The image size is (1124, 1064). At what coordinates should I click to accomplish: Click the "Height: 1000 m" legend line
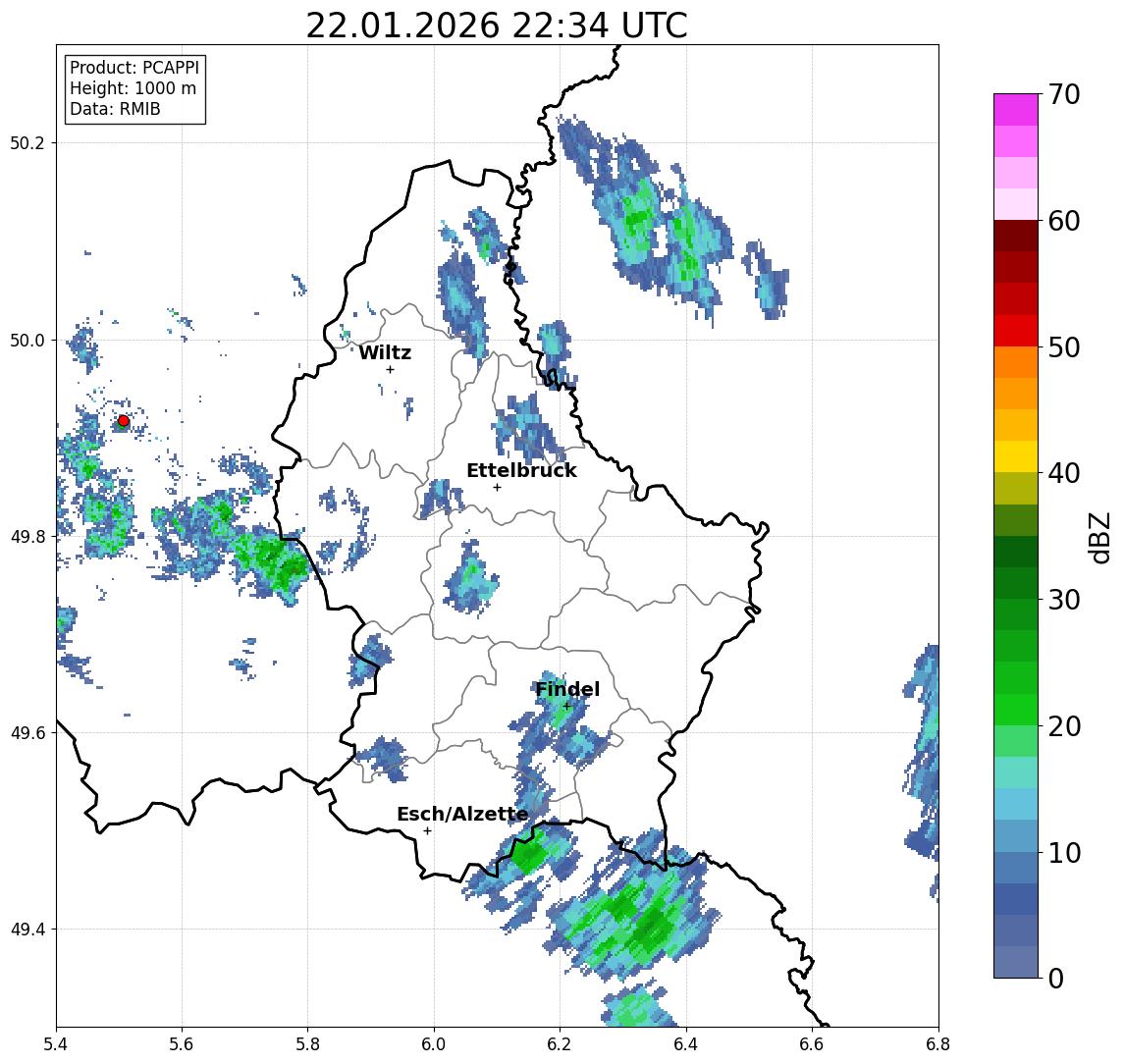tap(133, 88)
